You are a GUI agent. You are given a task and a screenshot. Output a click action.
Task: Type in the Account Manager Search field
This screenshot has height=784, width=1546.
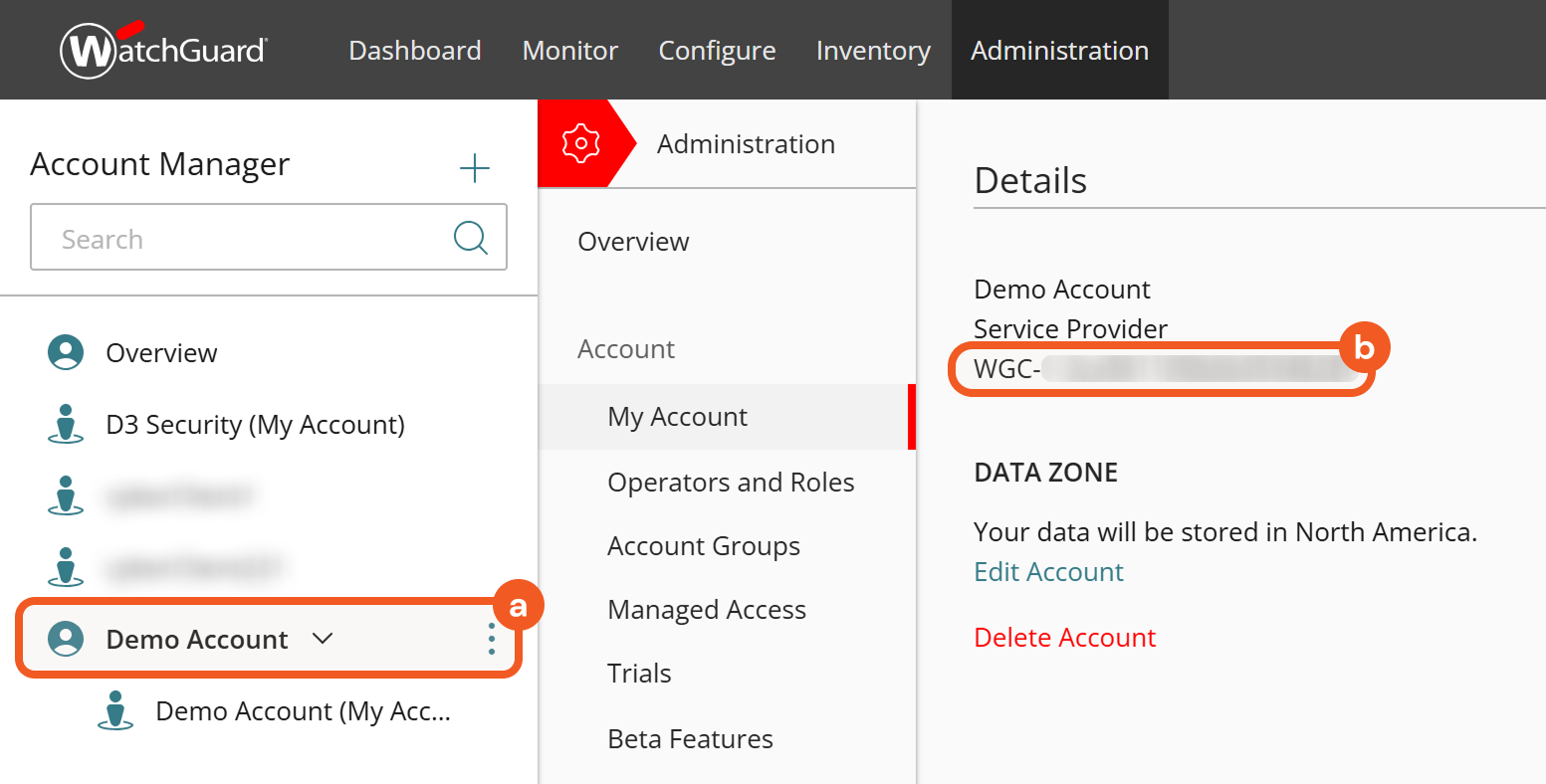tap(239, 239)
